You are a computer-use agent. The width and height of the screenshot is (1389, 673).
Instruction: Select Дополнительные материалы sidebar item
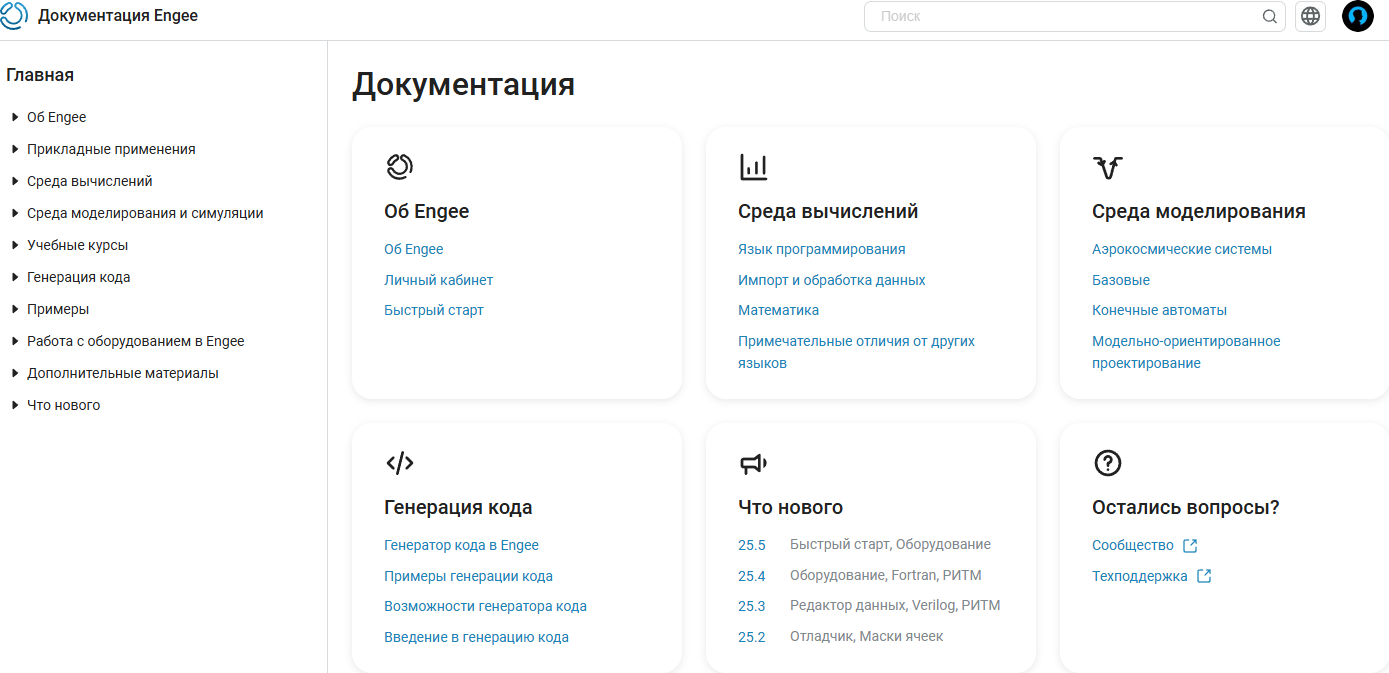[x=123, y=373]
